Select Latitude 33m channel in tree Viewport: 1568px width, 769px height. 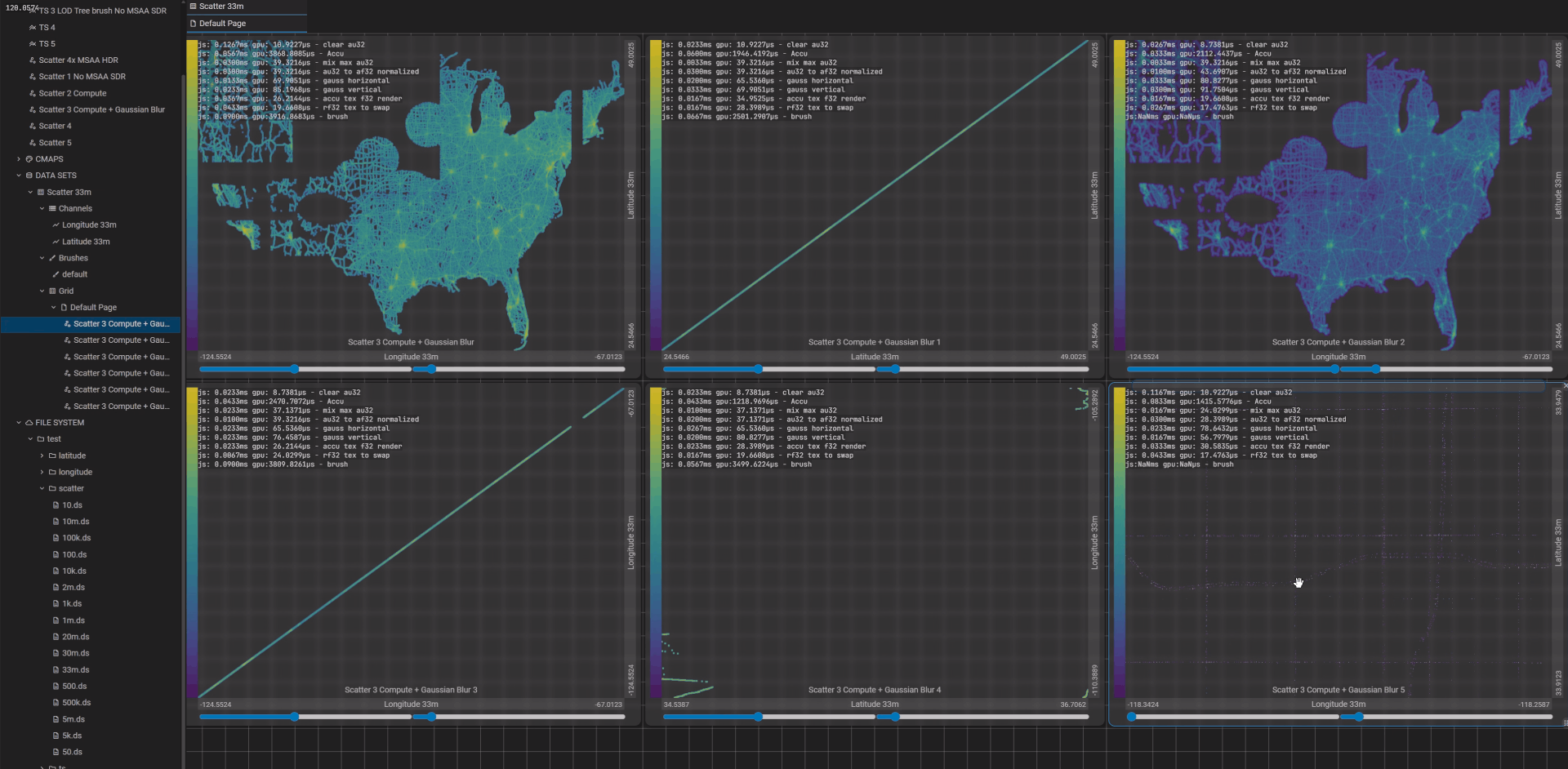pyautogui.click(x=86, y=242)
